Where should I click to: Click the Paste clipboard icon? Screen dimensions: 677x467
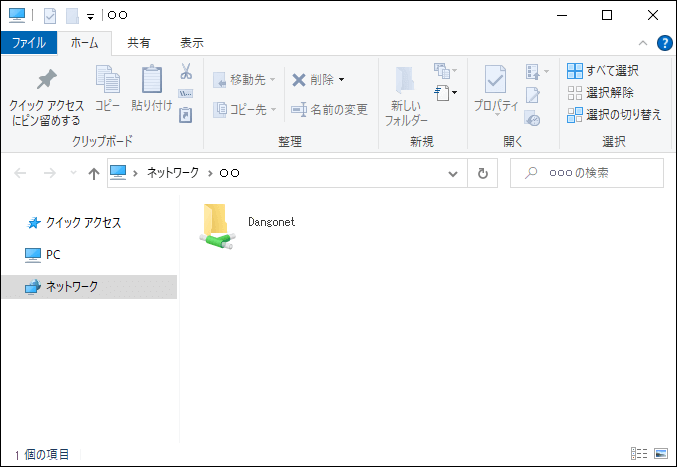coord(151,82)
